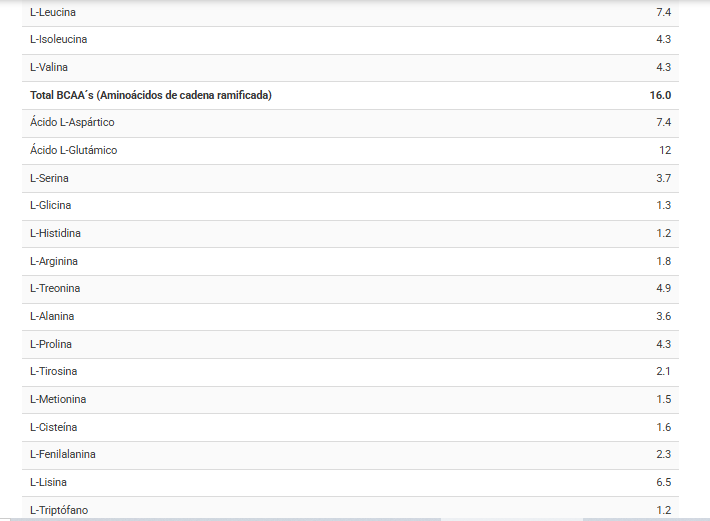This screenshot has width=710, height=521.
Task: Click the L-Treonina row label
Action: click(55, 288)
